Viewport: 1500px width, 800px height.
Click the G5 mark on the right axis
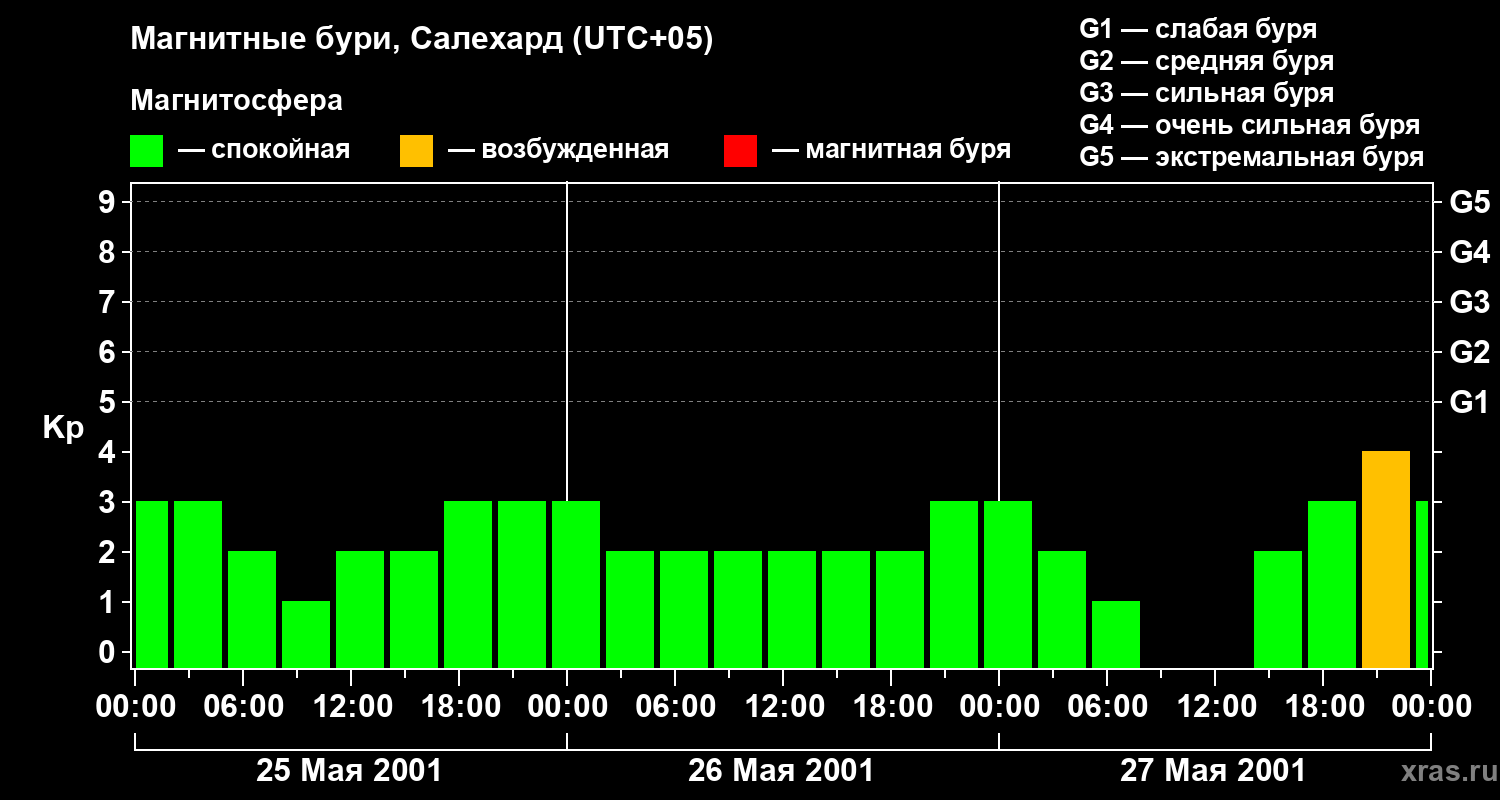(1469, 202)
